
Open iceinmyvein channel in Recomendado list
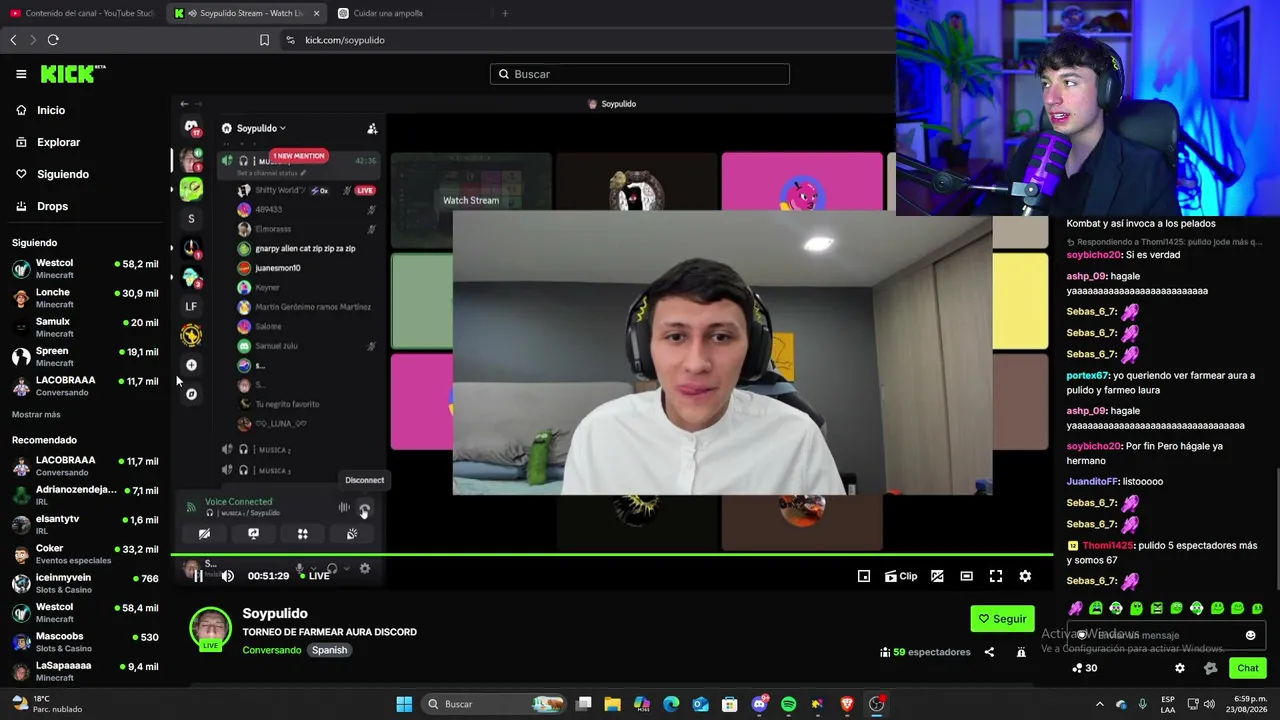tap(85, 583)
